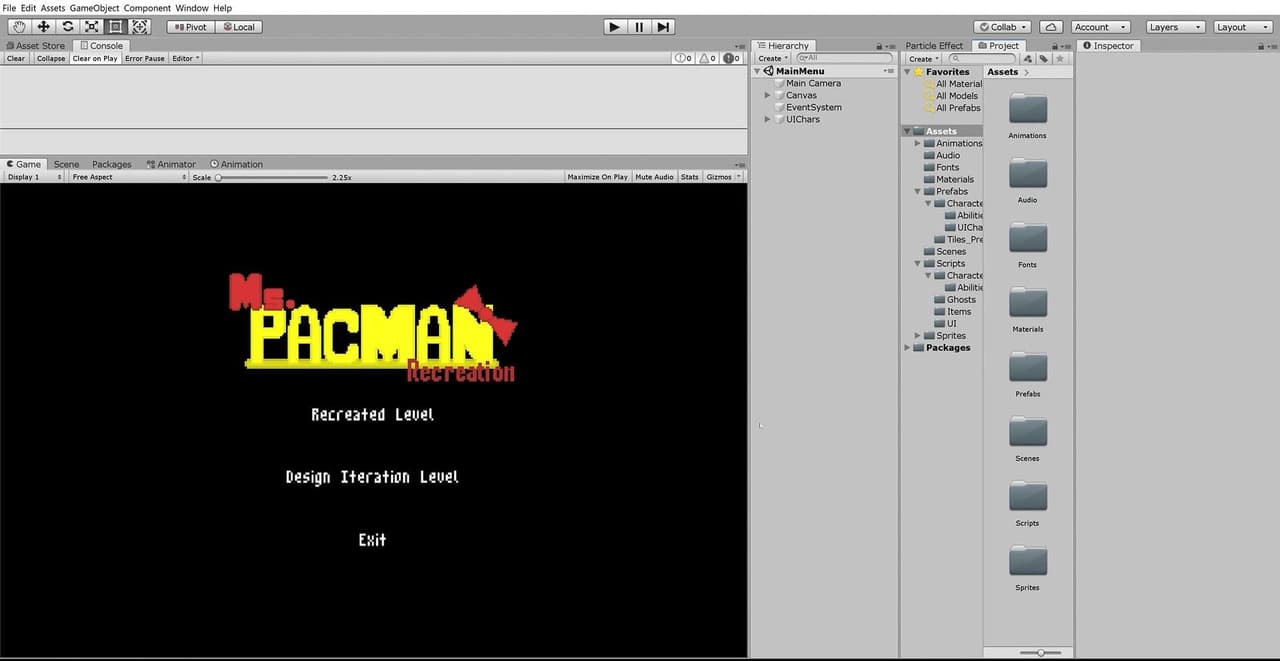Select the combined Transform tool
Screen dimensions: 1280x661
(x=139, y=27)
